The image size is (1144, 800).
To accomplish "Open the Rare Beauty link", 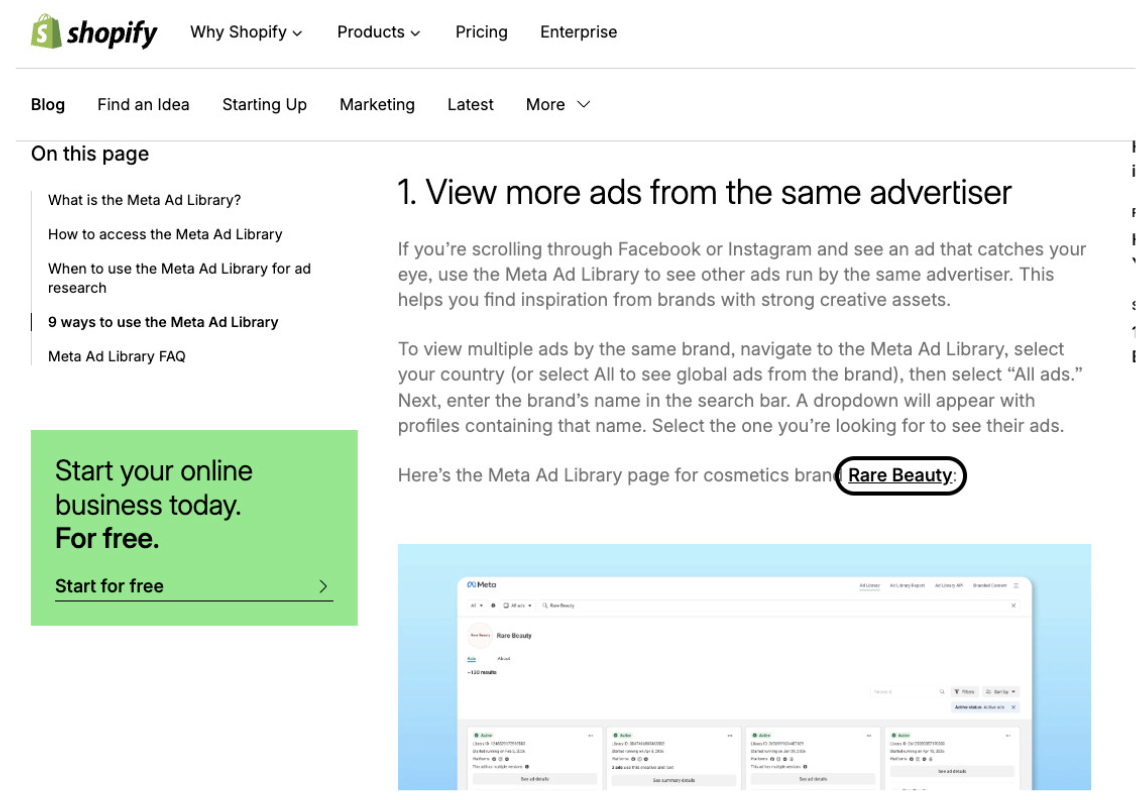I will click(900, 475).
